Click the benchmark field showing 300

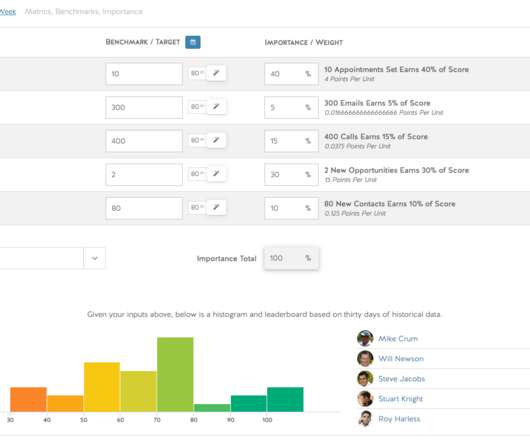pos(144,107)
